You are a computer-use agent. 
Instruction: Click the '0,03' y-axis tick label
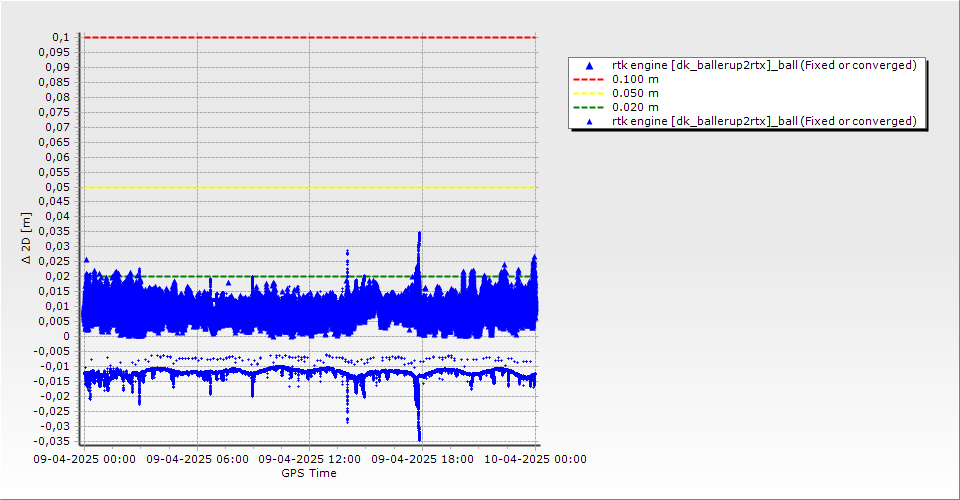coord(57,247)
